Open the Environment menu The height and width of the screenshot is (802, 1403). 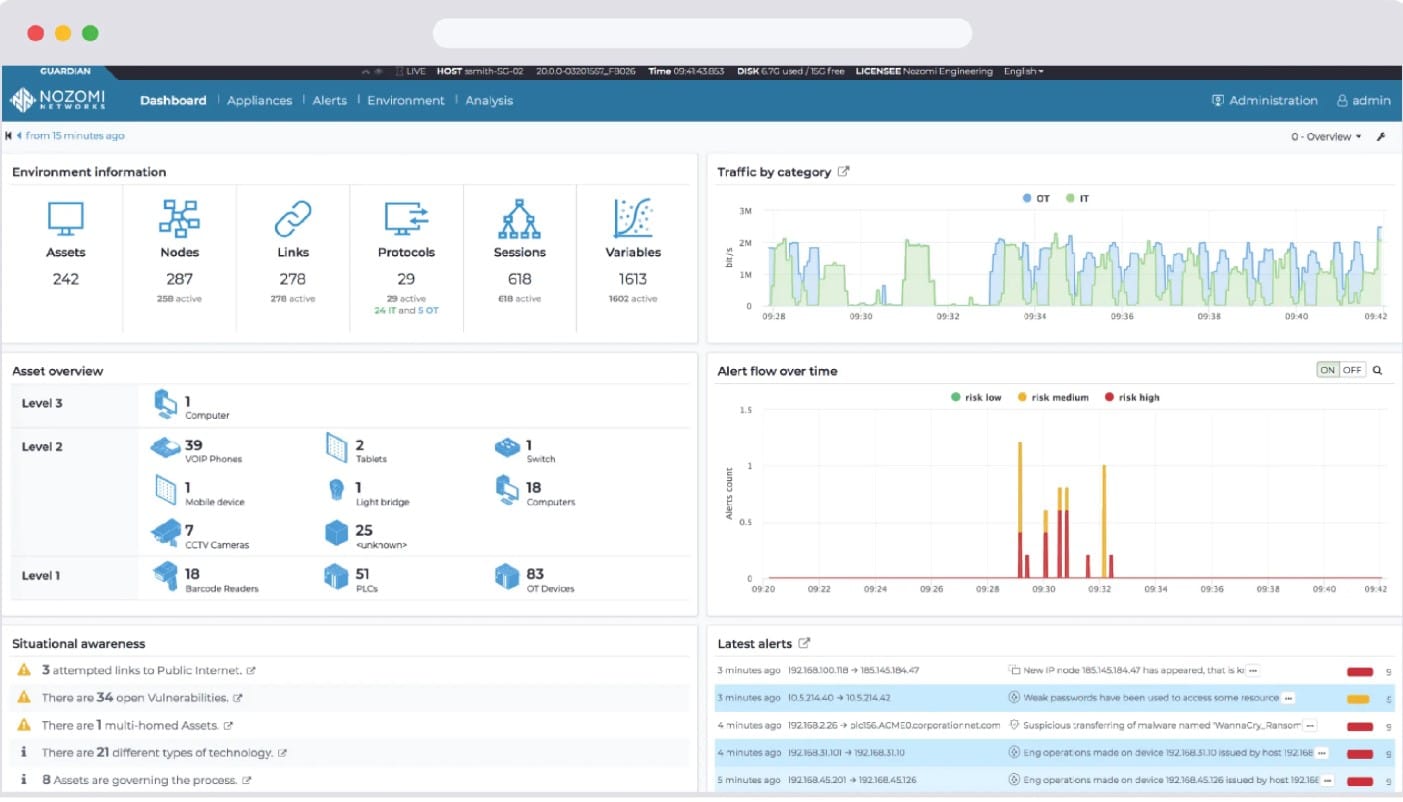pos(406,100)
